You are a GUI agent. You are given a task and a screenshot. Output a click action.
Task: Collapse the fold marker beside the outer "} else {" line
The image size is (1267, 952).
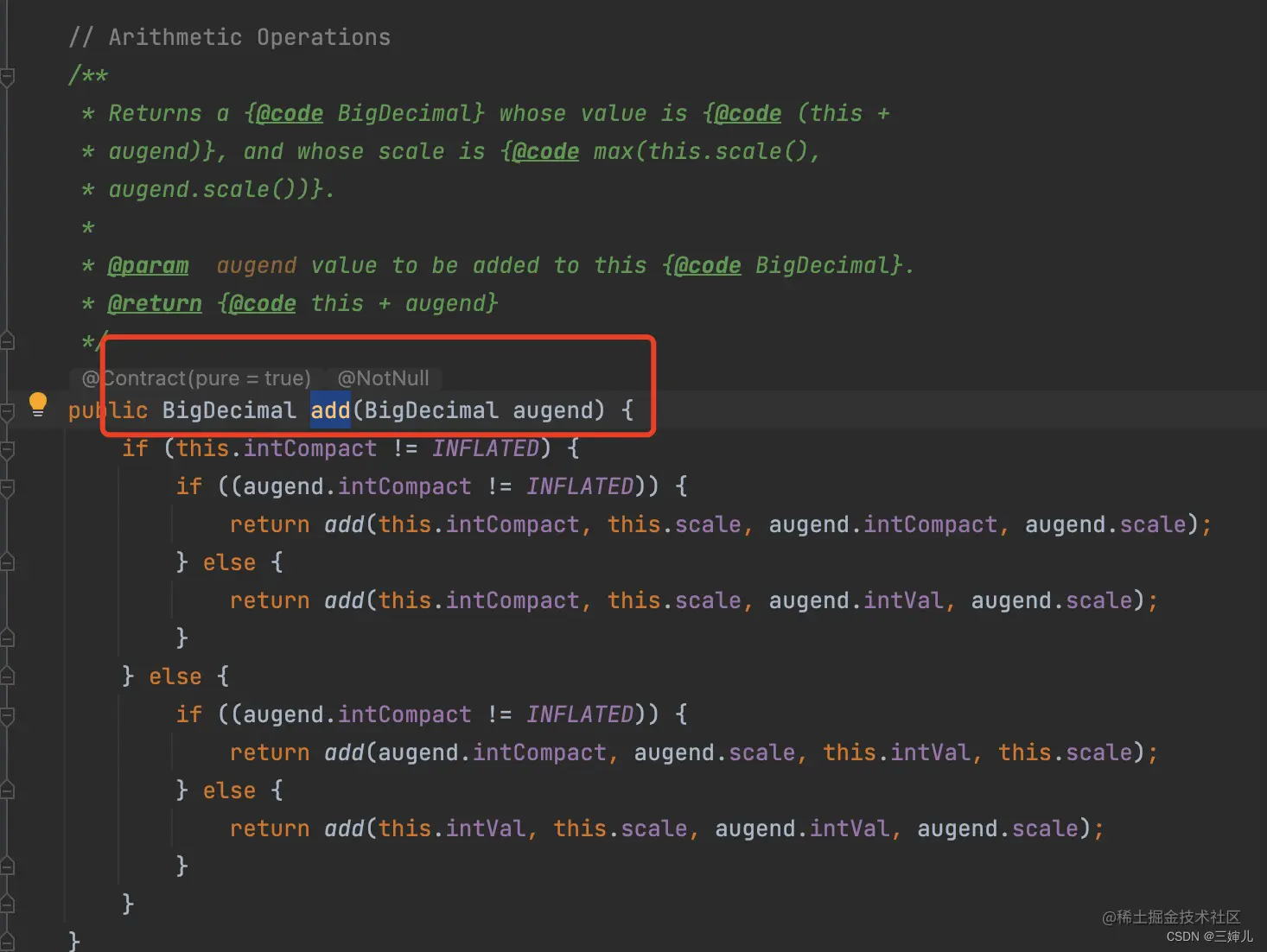click(x=7, y=676)
